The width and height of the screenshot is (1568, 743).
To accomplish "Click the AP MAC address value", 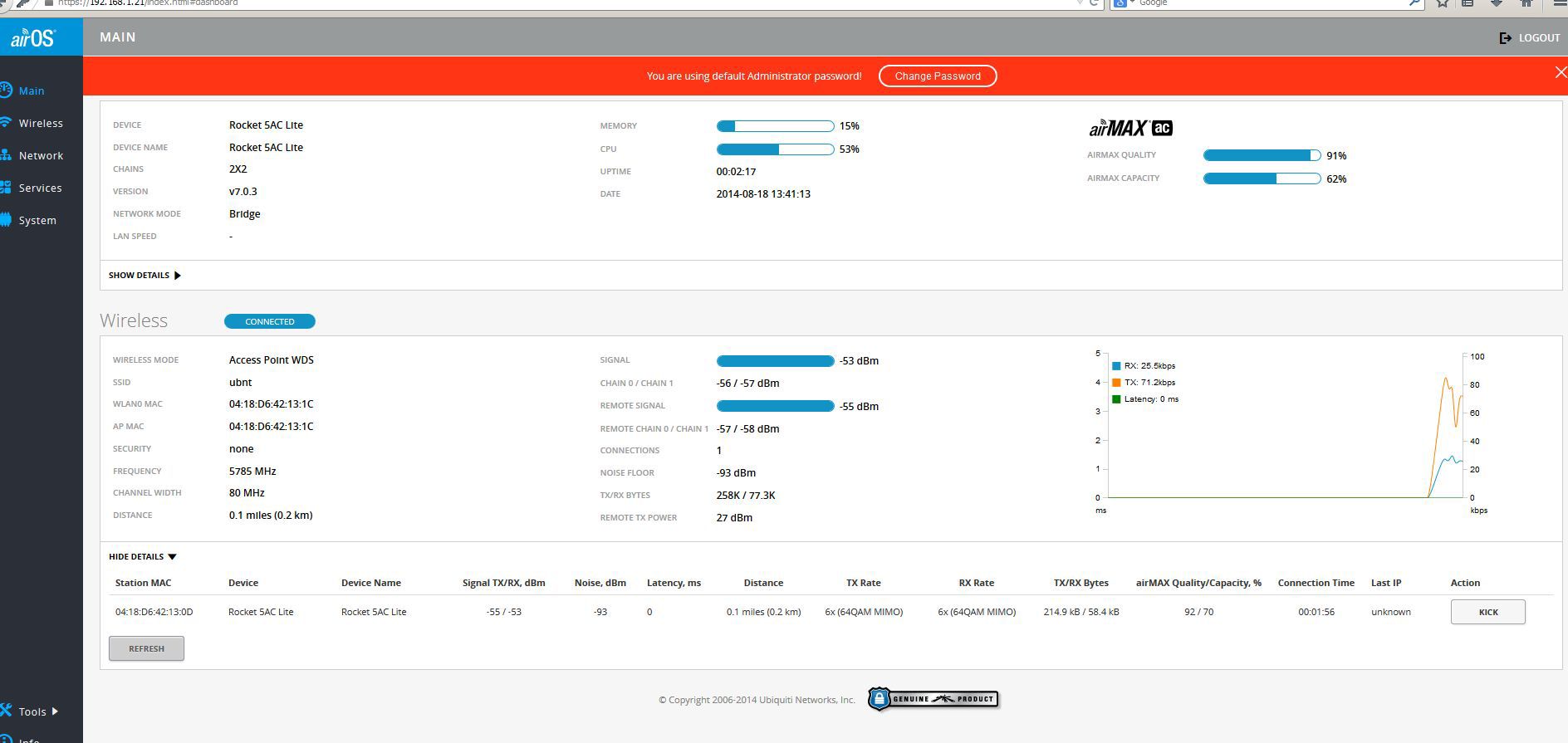I will coord(272,426).
